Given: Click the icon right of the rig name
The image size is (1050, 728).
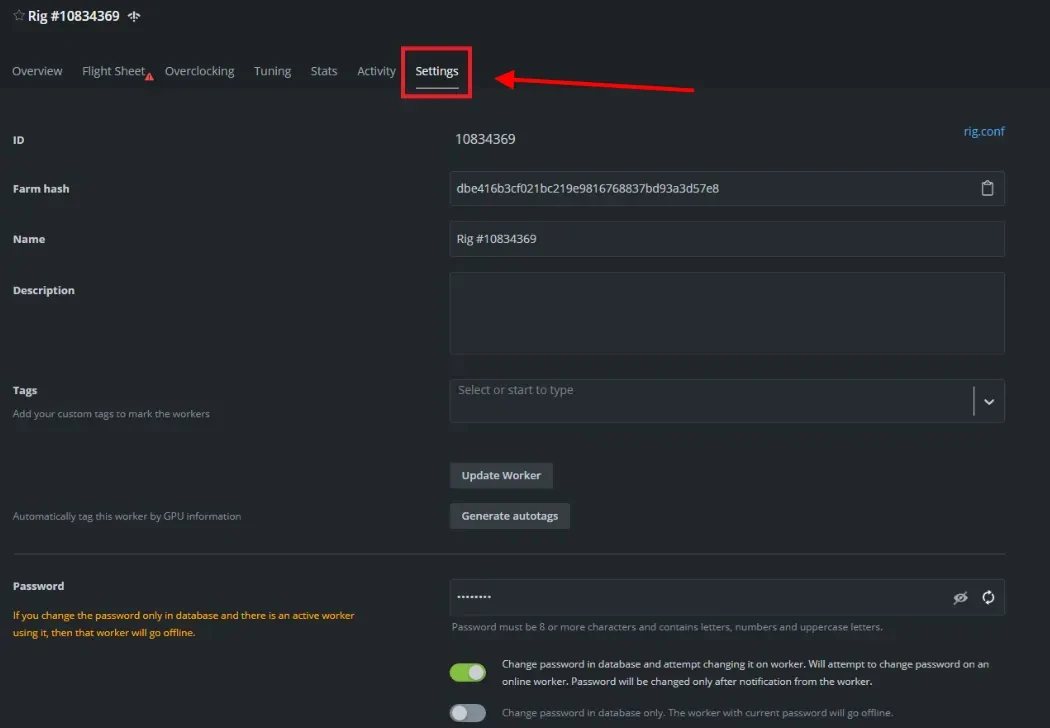Looking at the screenshot, I should coord(135,17).
